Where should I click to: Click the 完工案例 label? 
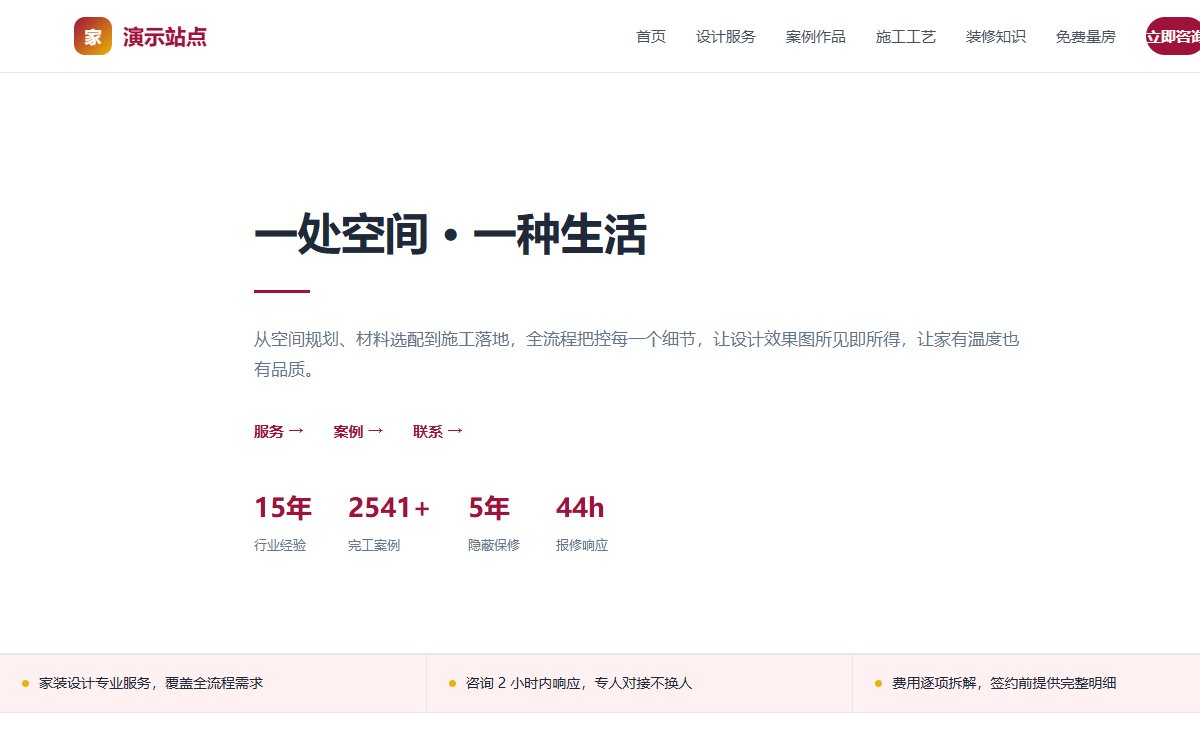[x=374, y=545]
